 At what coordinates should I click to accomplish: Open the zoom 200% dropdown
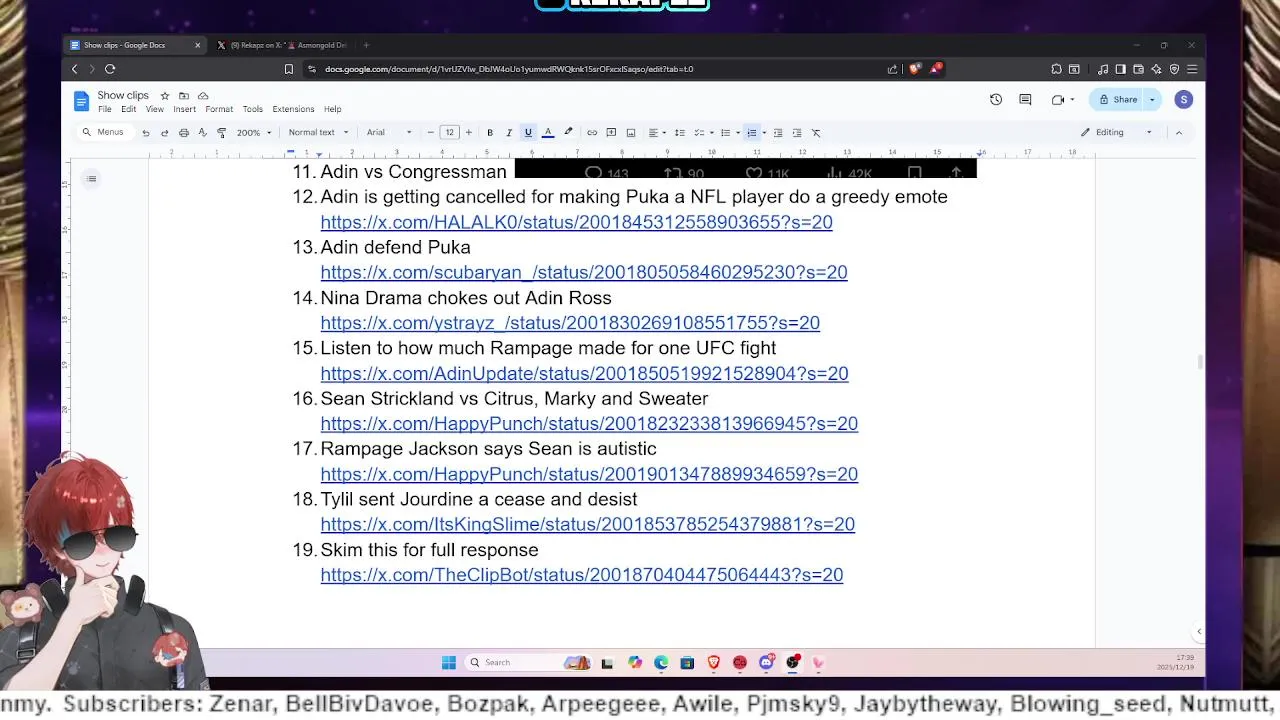click(254, 133)
